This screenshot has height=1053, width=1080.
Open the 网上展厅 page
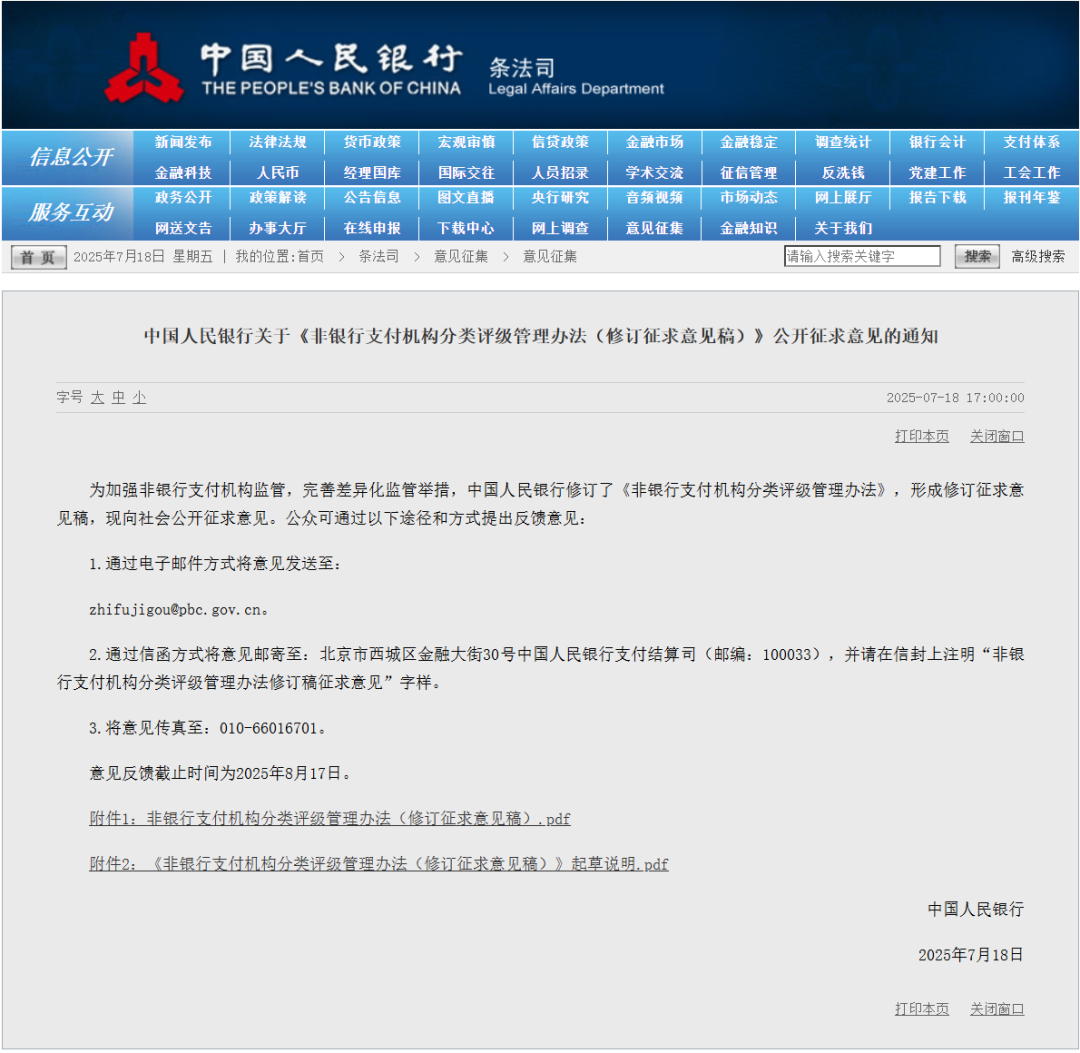pos(843,198)
